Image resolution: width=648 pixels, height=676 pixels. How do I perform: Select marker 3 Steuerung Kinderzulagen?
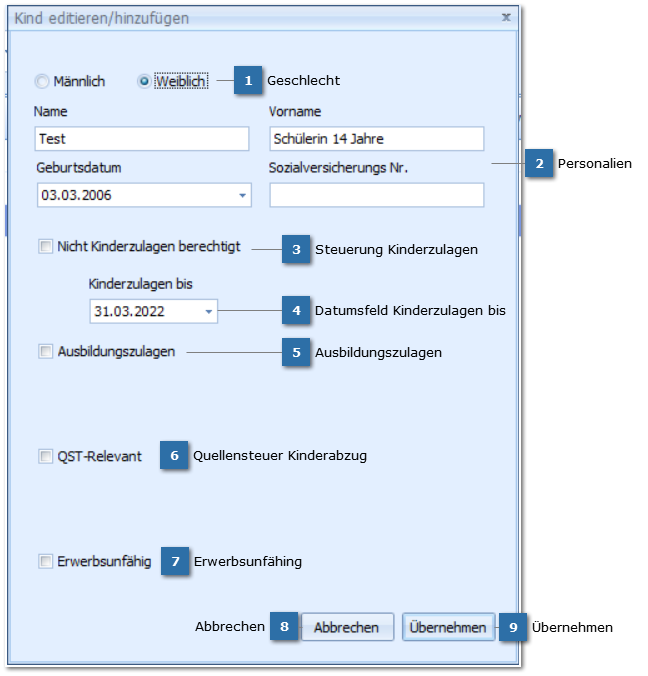(x=296, y=249)
